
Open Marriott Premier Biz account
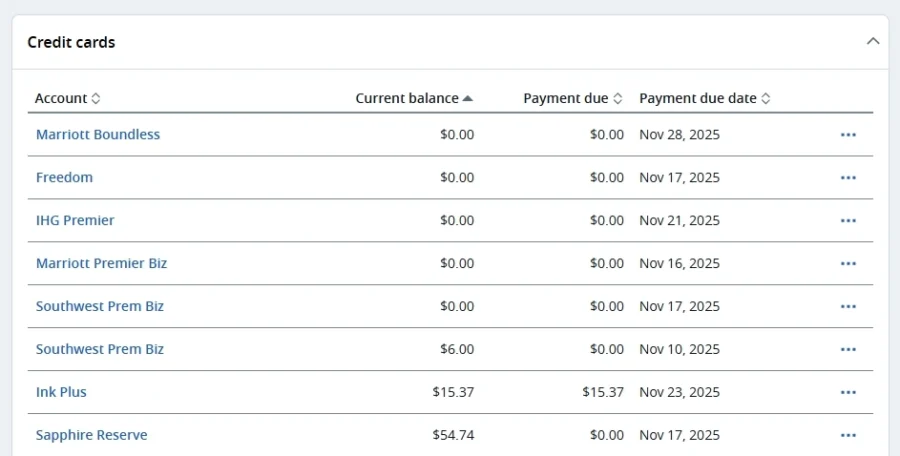(x=101, y=264)
